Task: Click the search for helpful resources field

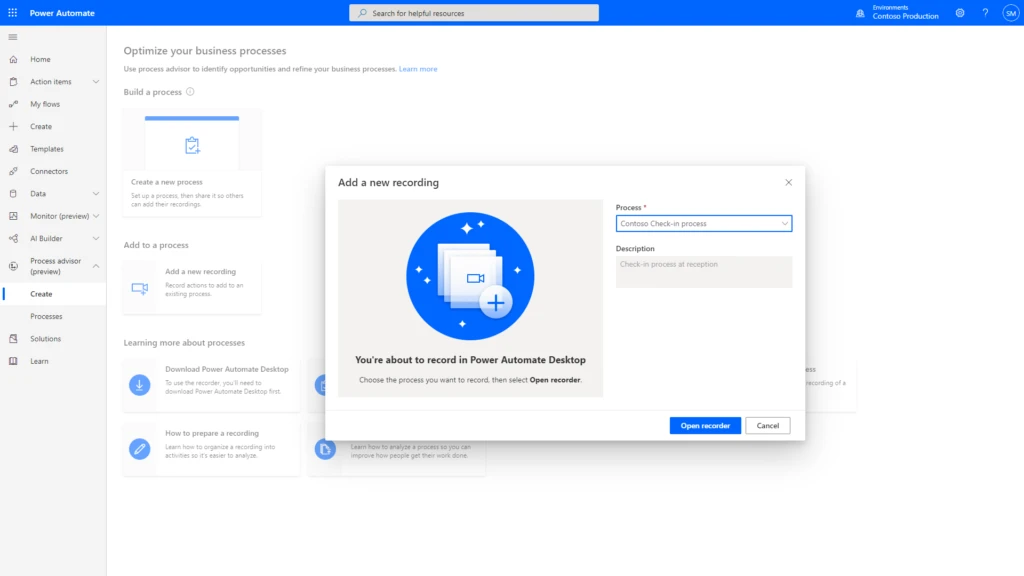Action: click(x=475, y=12)
